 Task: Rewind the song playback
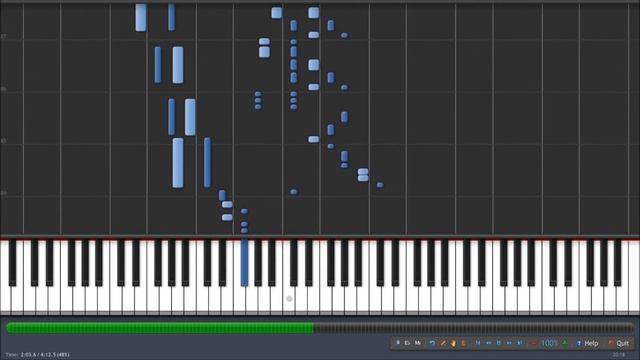[489, 343]
